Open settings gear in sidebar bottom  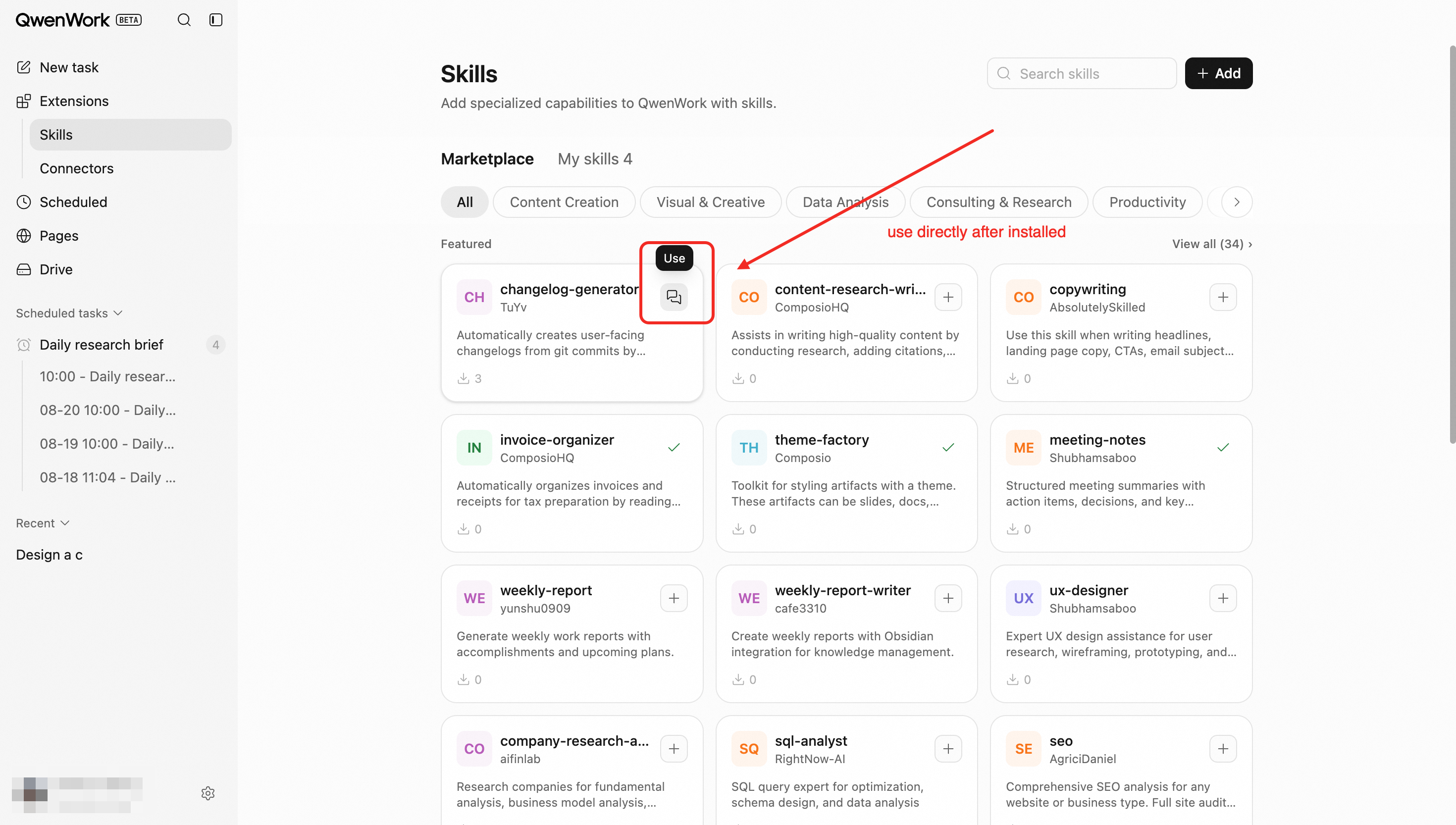pyautogui.click(x=208, y=793)
